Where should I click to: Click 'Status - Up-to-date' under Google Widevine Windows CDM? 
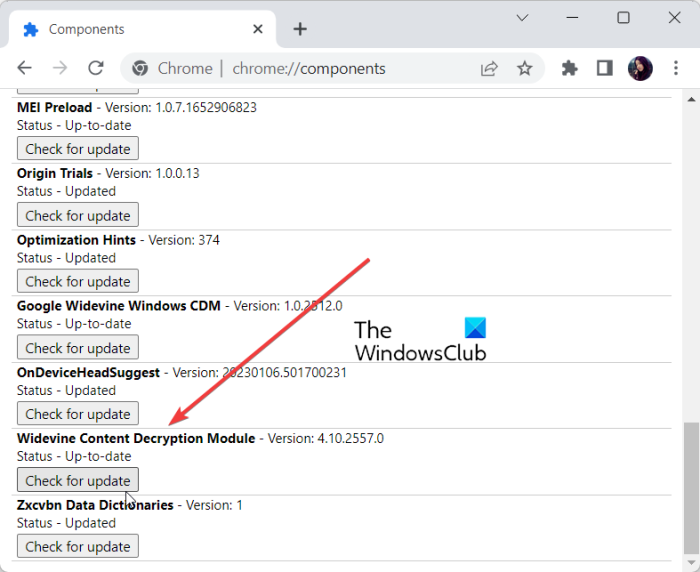tap(74, 324)
